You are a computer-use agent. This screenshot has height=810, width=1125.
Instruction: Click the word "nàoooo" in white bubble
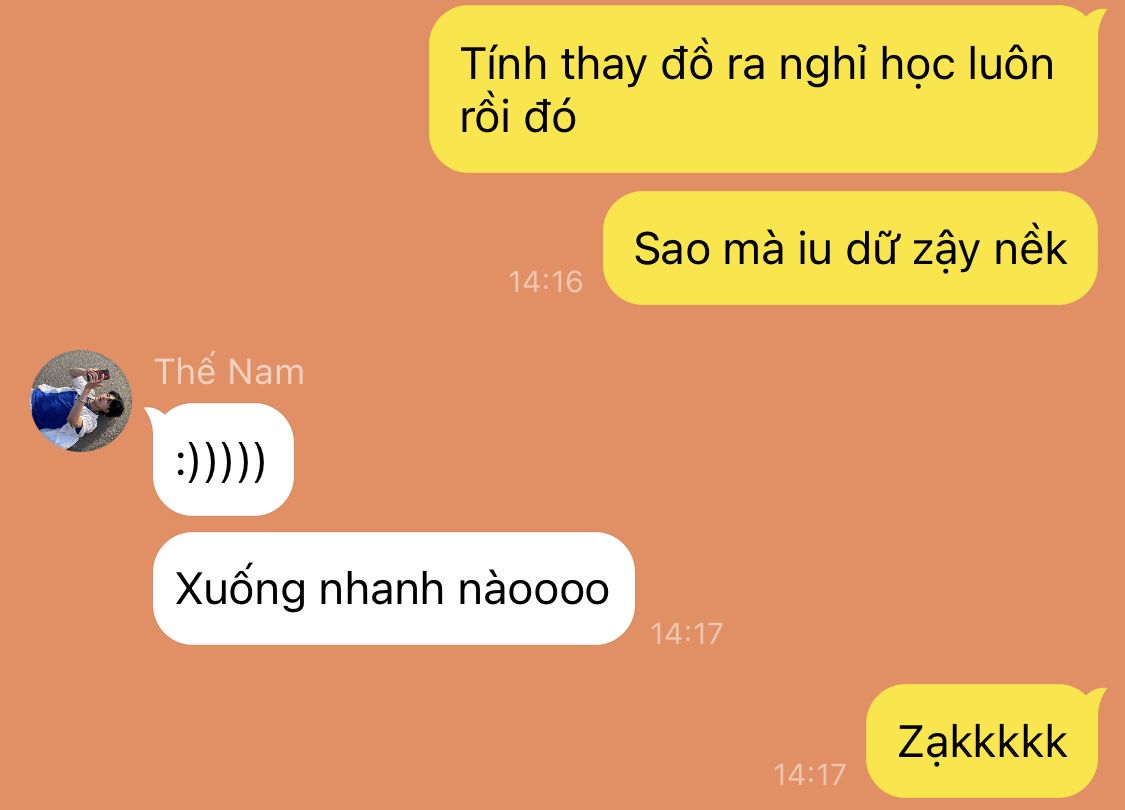point(534,589)
